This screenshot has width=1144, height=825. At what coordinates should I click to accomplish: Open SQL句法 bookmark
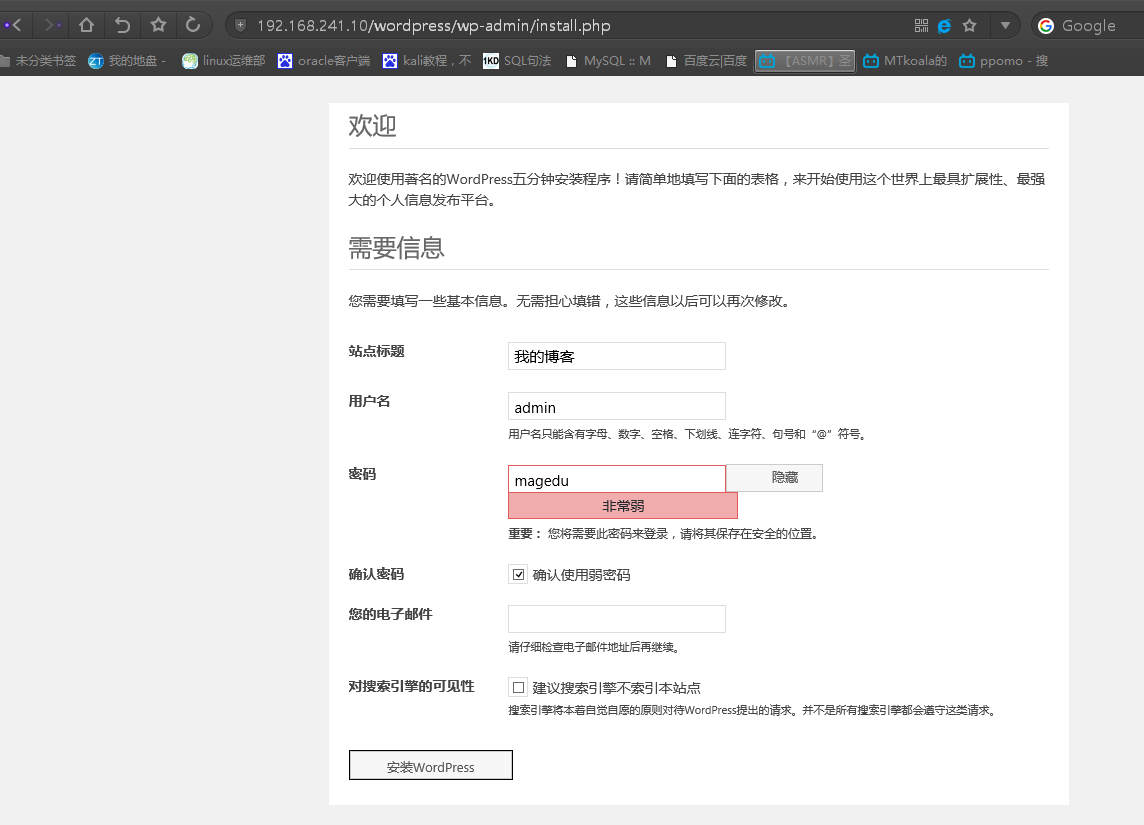(517, 61)
